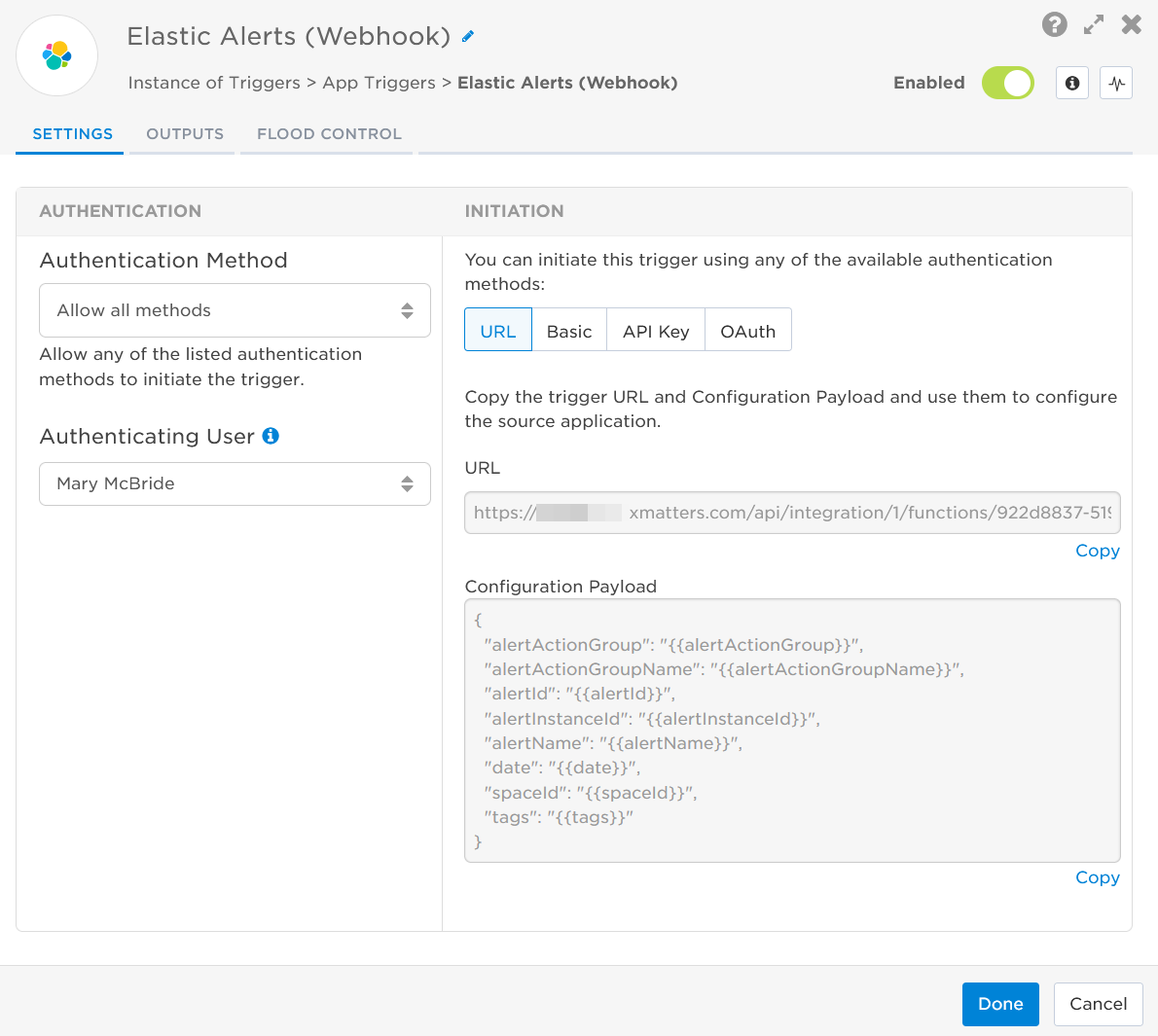
Task: Select the Basic authentication option
Action: (569, 332)
